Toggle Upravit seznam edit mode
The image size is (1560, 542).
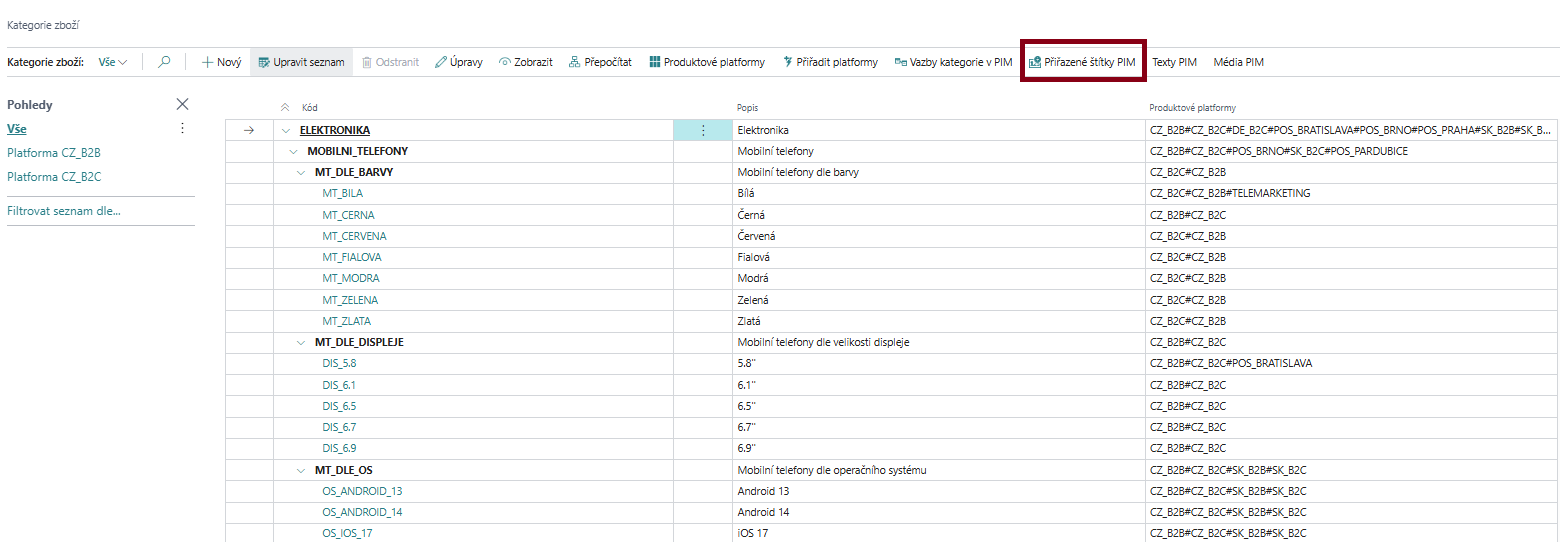(301, 62)
